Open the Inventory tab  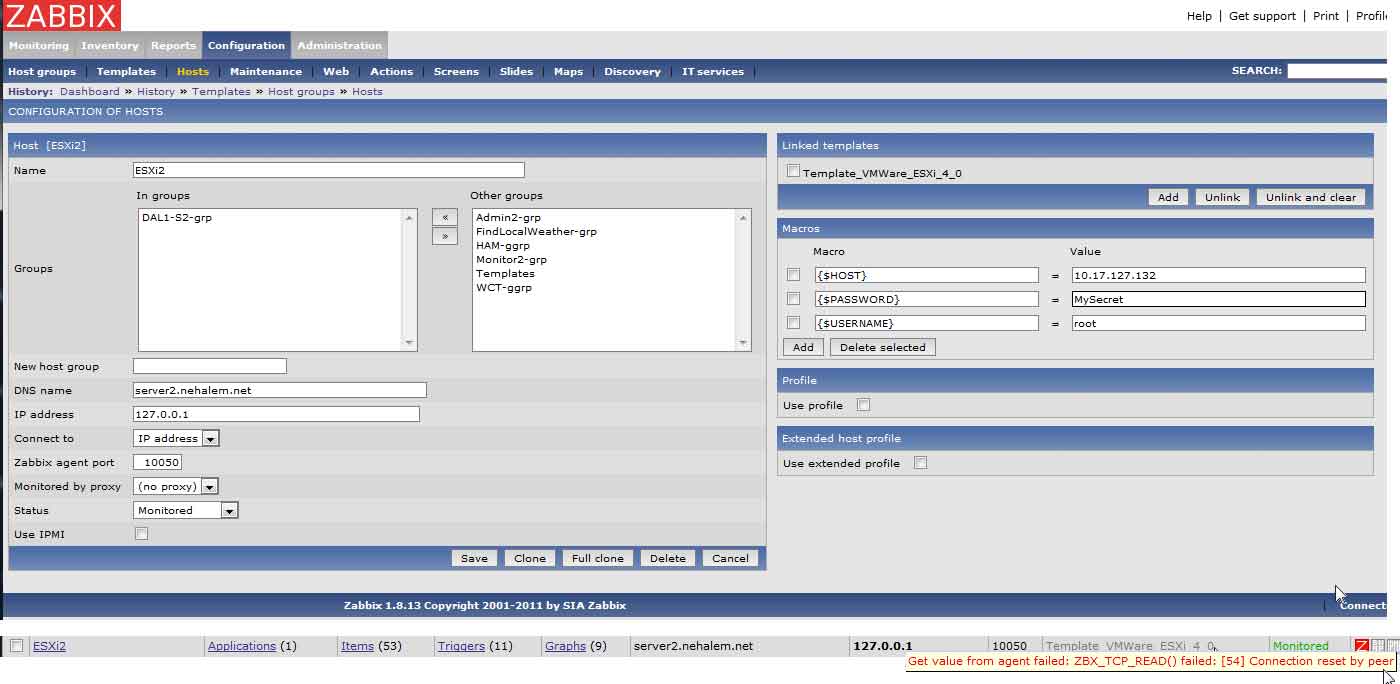pyautogui.click(x=110, y=46)
